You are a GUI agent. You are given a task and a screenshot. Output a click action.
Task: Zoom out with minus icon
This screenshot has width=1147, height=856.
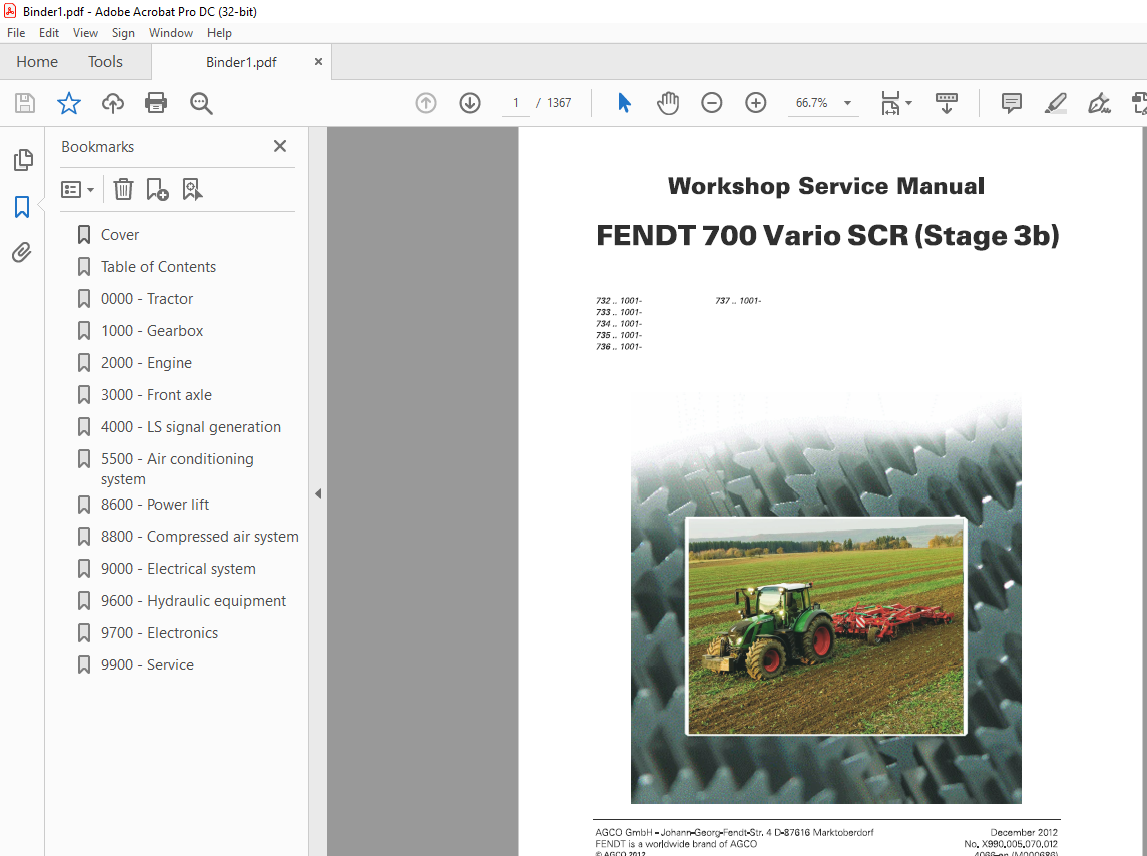click(712, 103)
